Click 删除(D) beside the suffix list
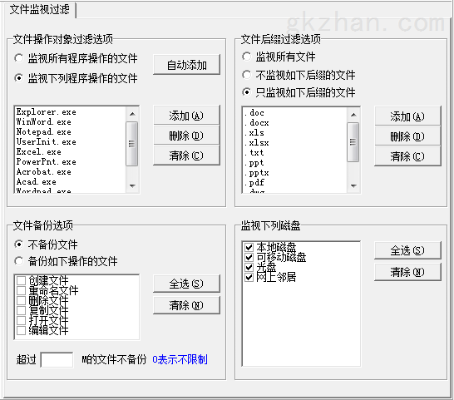The image size is (454, 400). click(408, 137)
